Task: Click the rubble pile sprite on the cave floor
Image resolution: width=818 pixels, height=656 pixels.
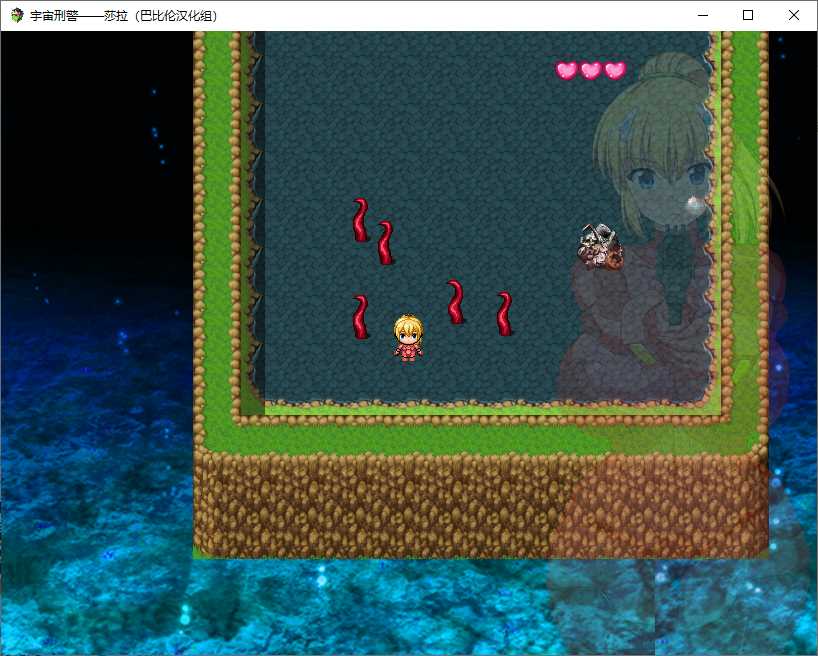Action: pos(600,246)
